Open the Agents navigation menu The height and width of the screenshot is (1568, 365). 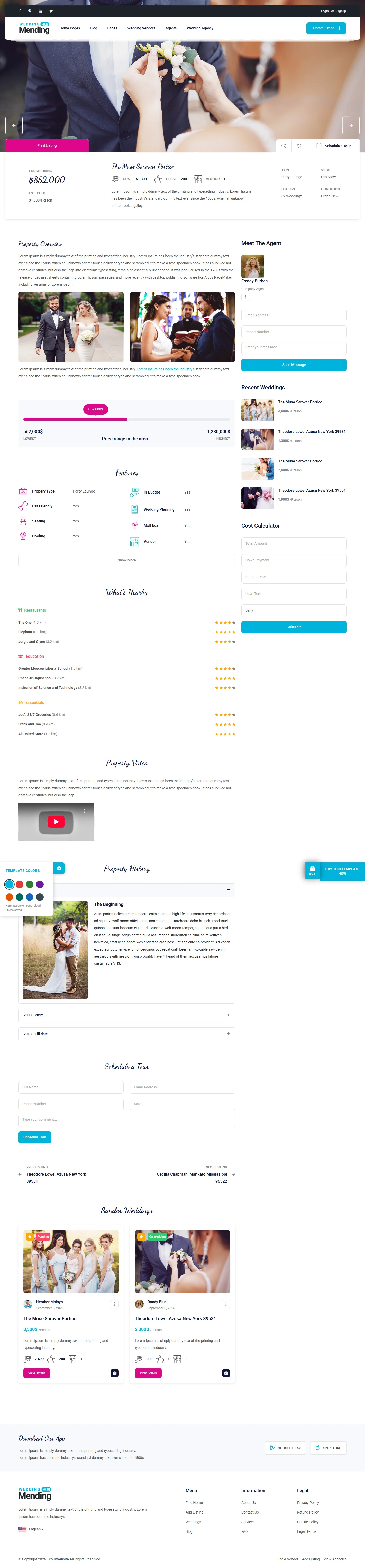point(171,28)
